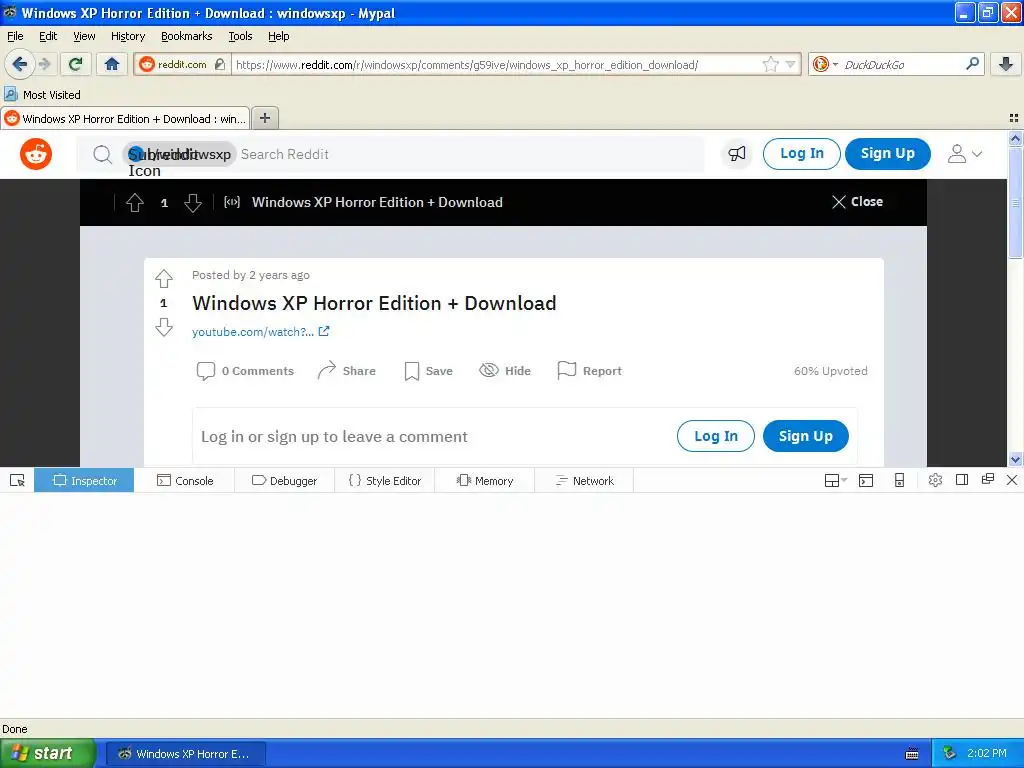Image resolution: width=1024 pixels, height=768 pixels.
Task: Click the search magnifier in DuckDuckGo box
Action: [x=972, y=64]
